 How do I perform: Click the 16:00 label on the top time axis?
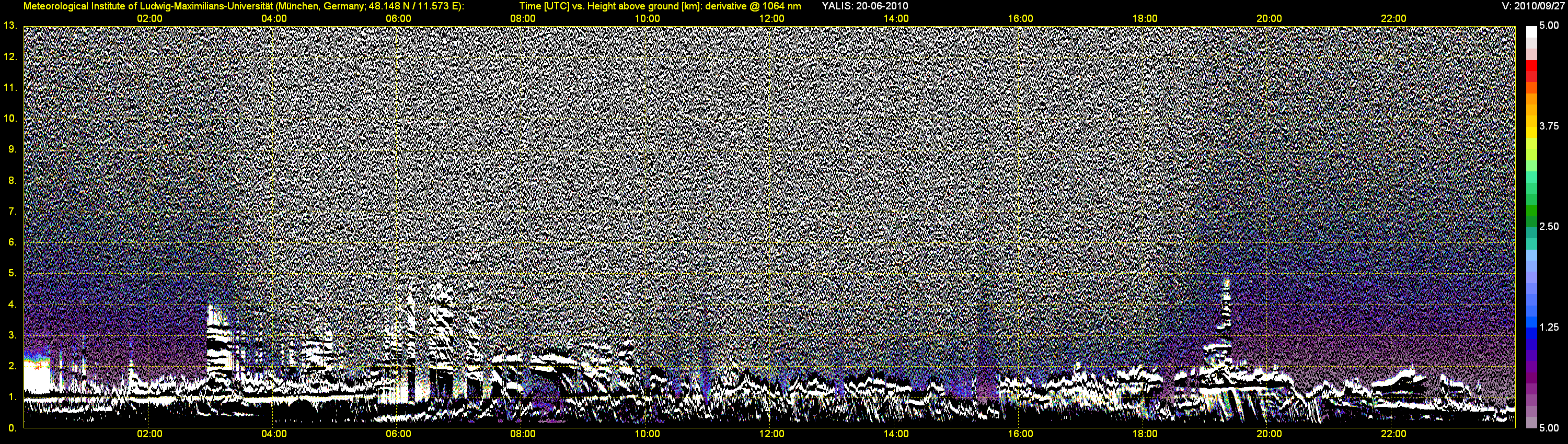1020,18
